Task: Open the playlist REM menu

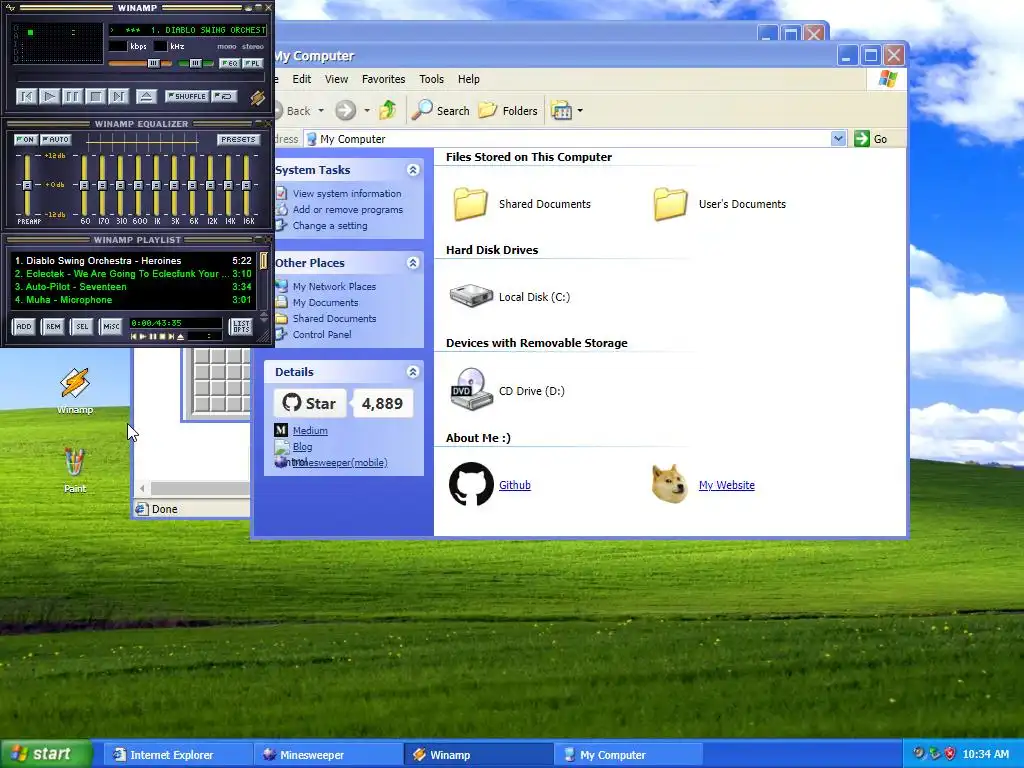Action: [x=53, y=327]
